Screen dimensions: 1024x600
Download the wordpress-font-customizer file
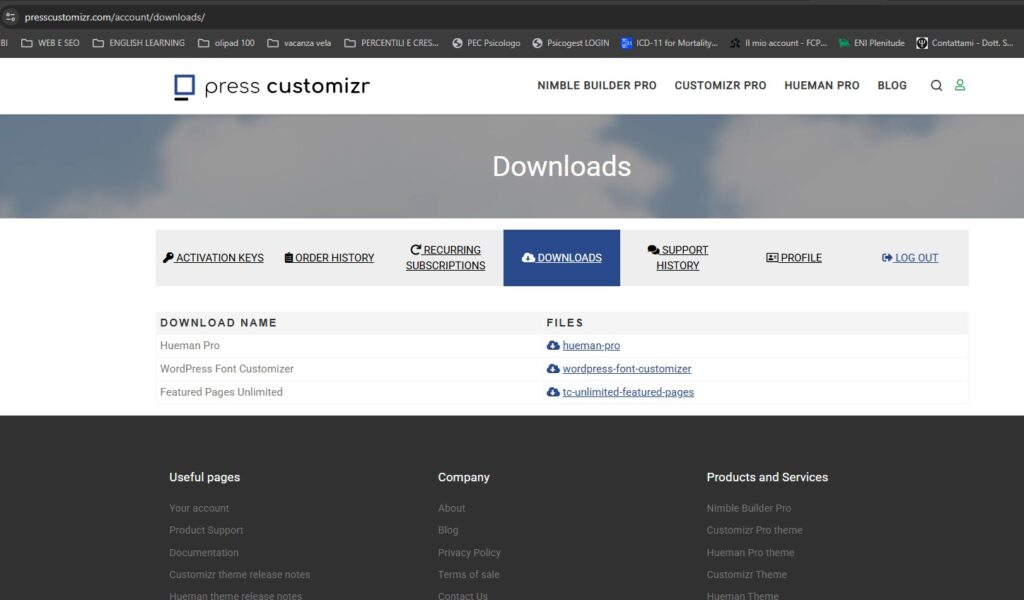[627, 369]
